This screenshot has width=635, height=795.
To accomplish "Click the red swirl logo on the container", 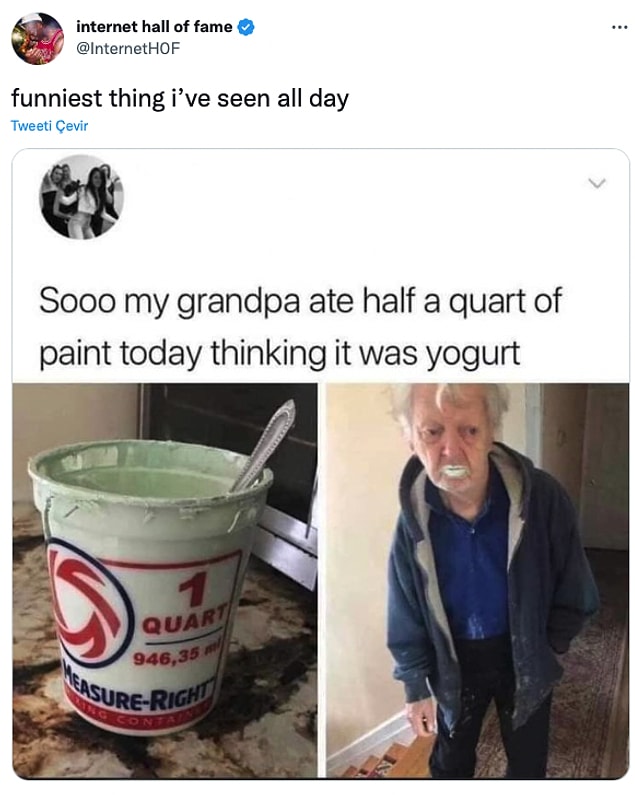I will tap(90, 602).
